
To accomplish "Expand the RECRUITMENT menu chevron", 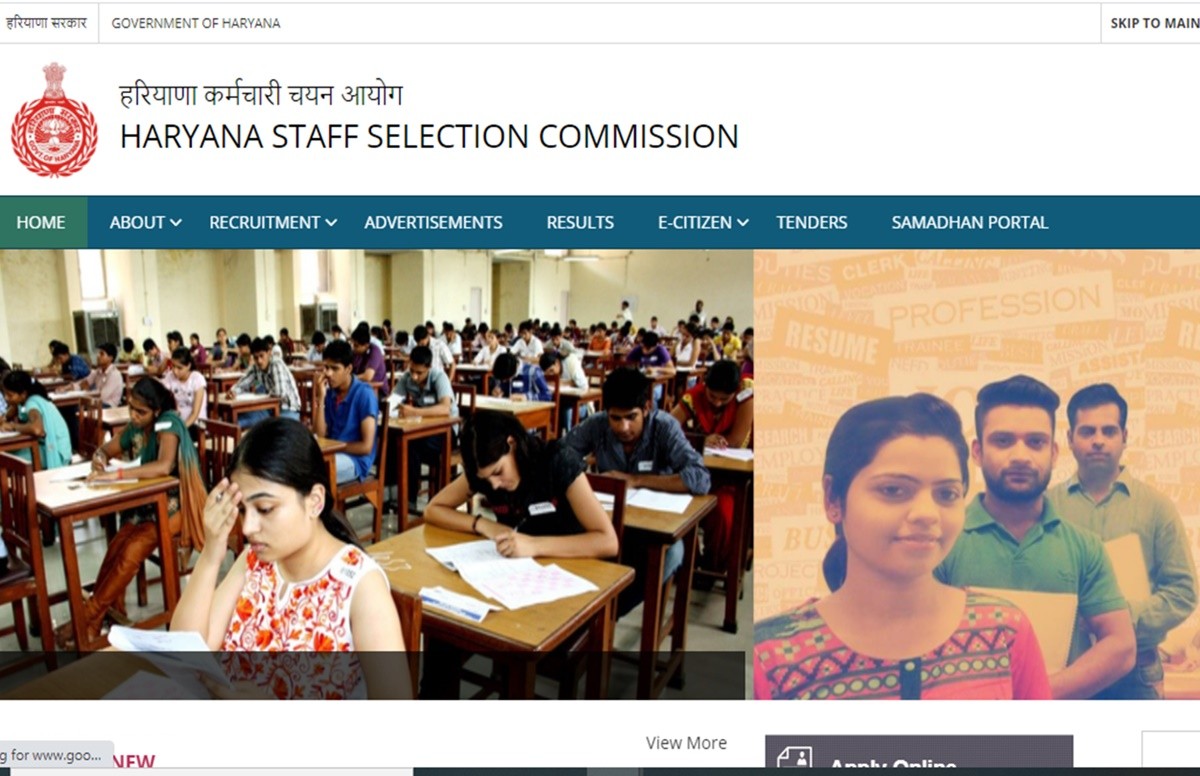I will click(331, 223).
